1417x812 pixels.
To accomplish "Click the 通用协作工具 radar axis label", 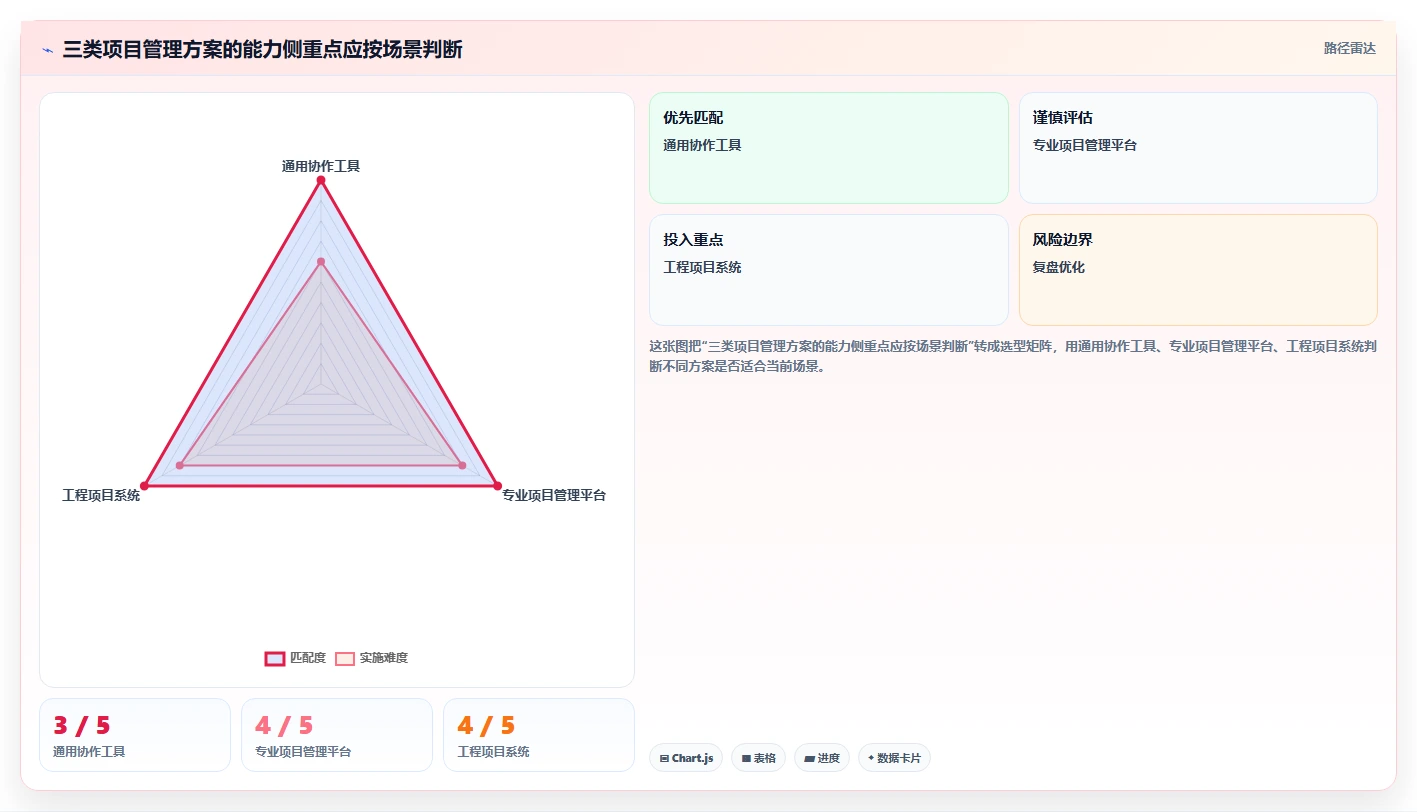I will 321,166.
